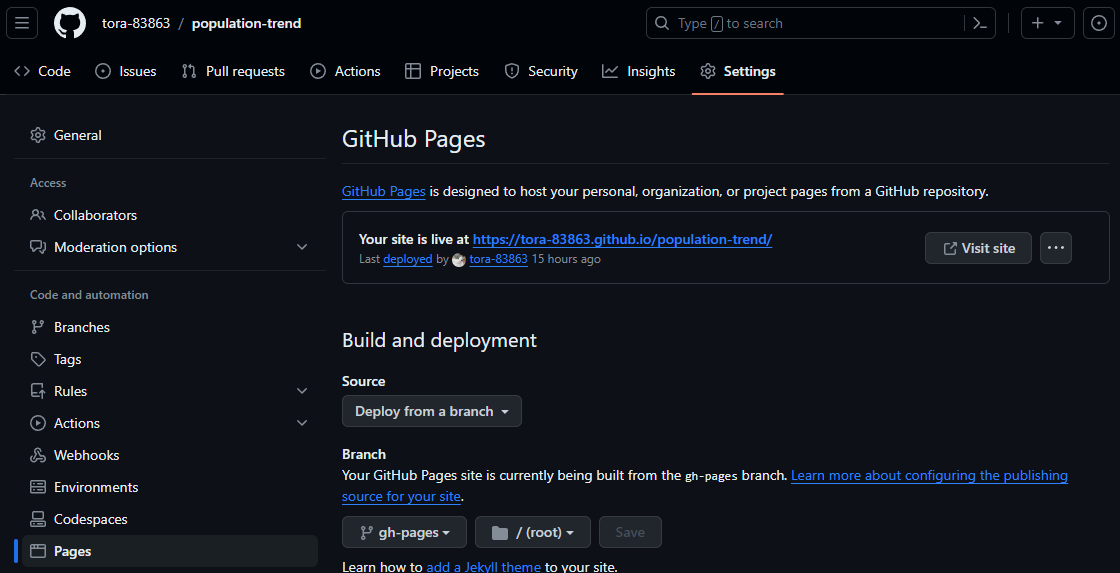Expand the Actions sidebar section chevron
Image resolution: width=1120 pixels, height=573 pixels.
[302, 423]
